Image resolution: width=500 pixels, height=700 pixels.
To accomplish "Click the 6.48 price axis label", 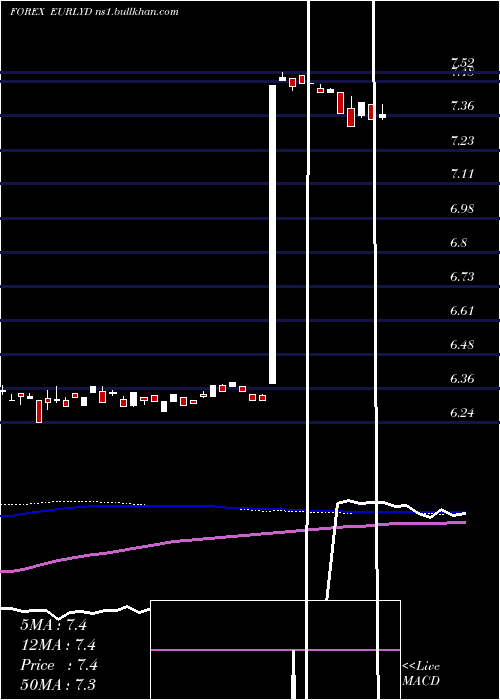I will [x=462, y=345].
